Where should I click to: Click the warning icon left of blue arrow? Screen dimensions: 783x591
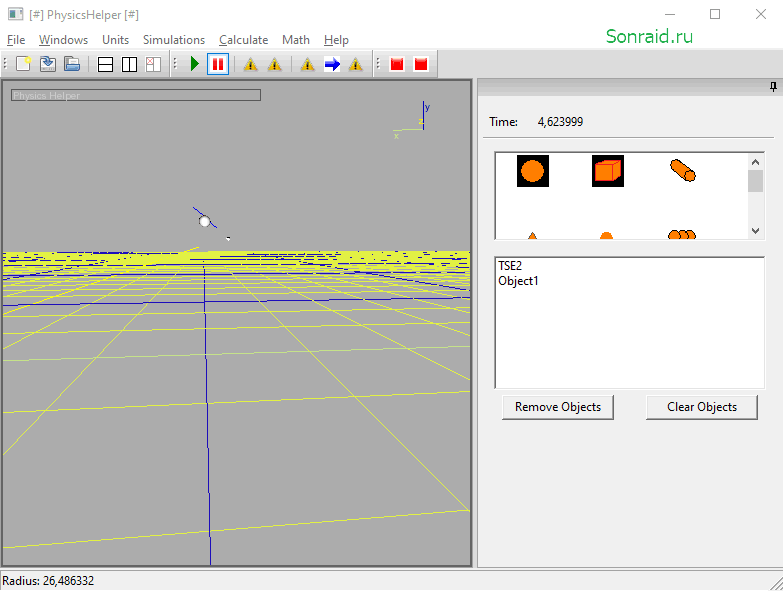pyautogui.click(x=307, y=64)
